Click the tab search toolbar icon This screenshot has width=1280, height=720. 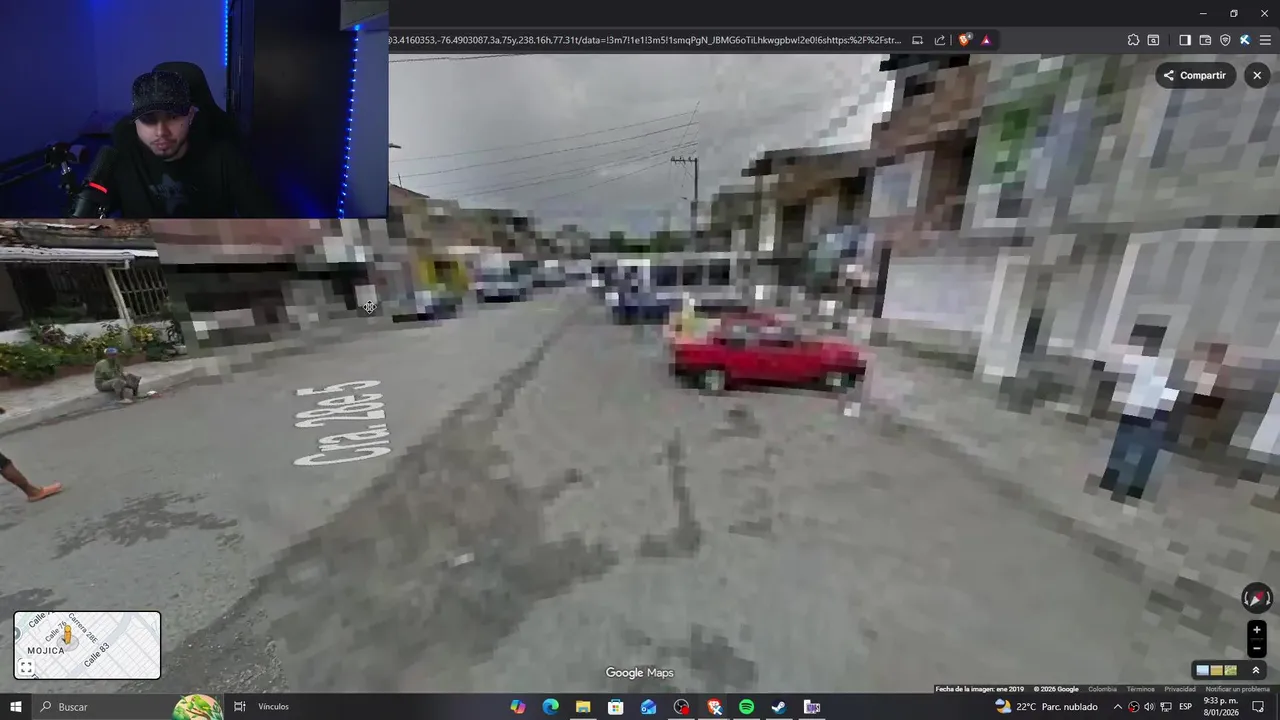tap(1153, 40)
